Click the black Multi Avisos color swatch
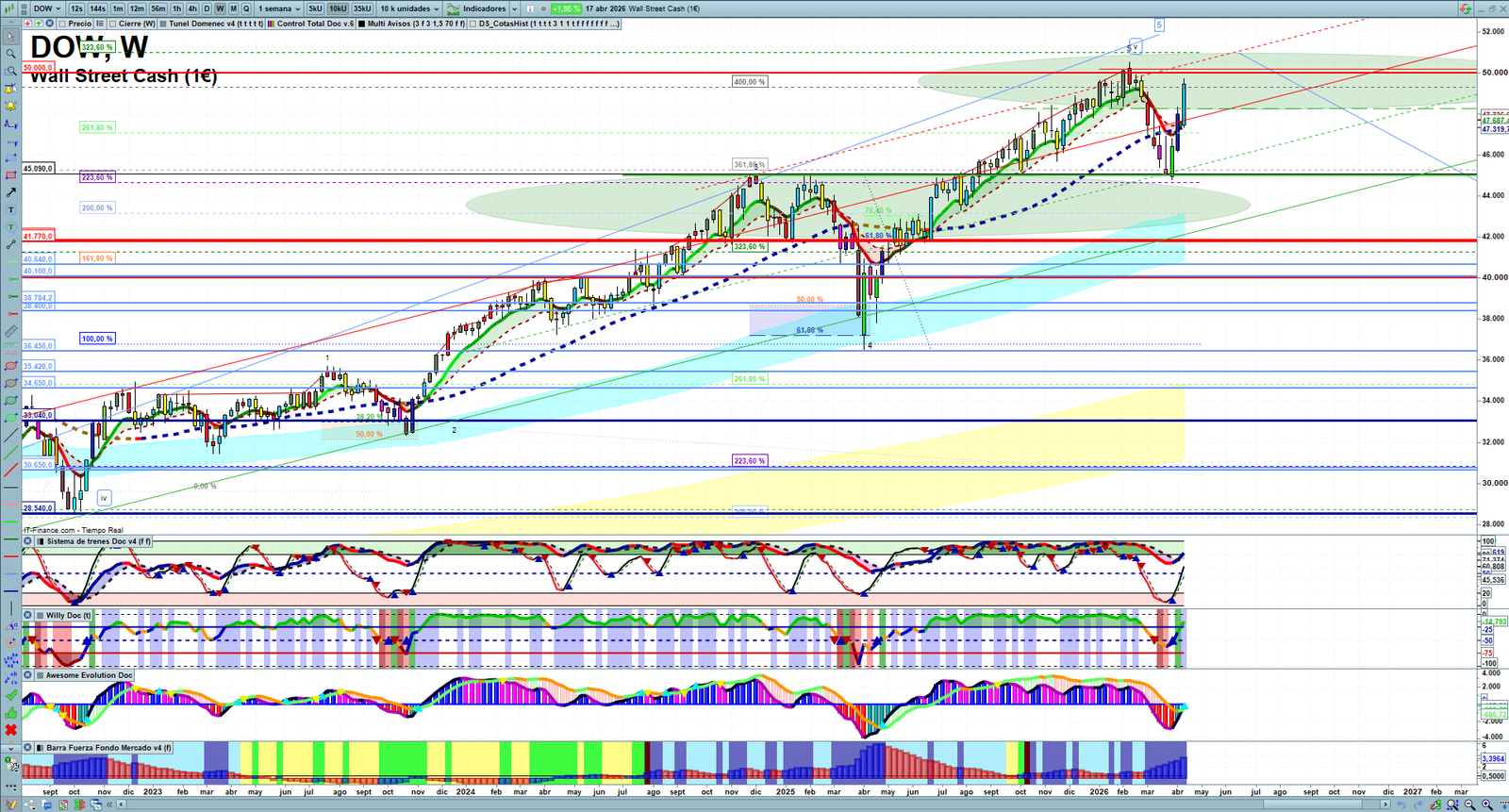The image size is (1509, 812). (362, 24)
